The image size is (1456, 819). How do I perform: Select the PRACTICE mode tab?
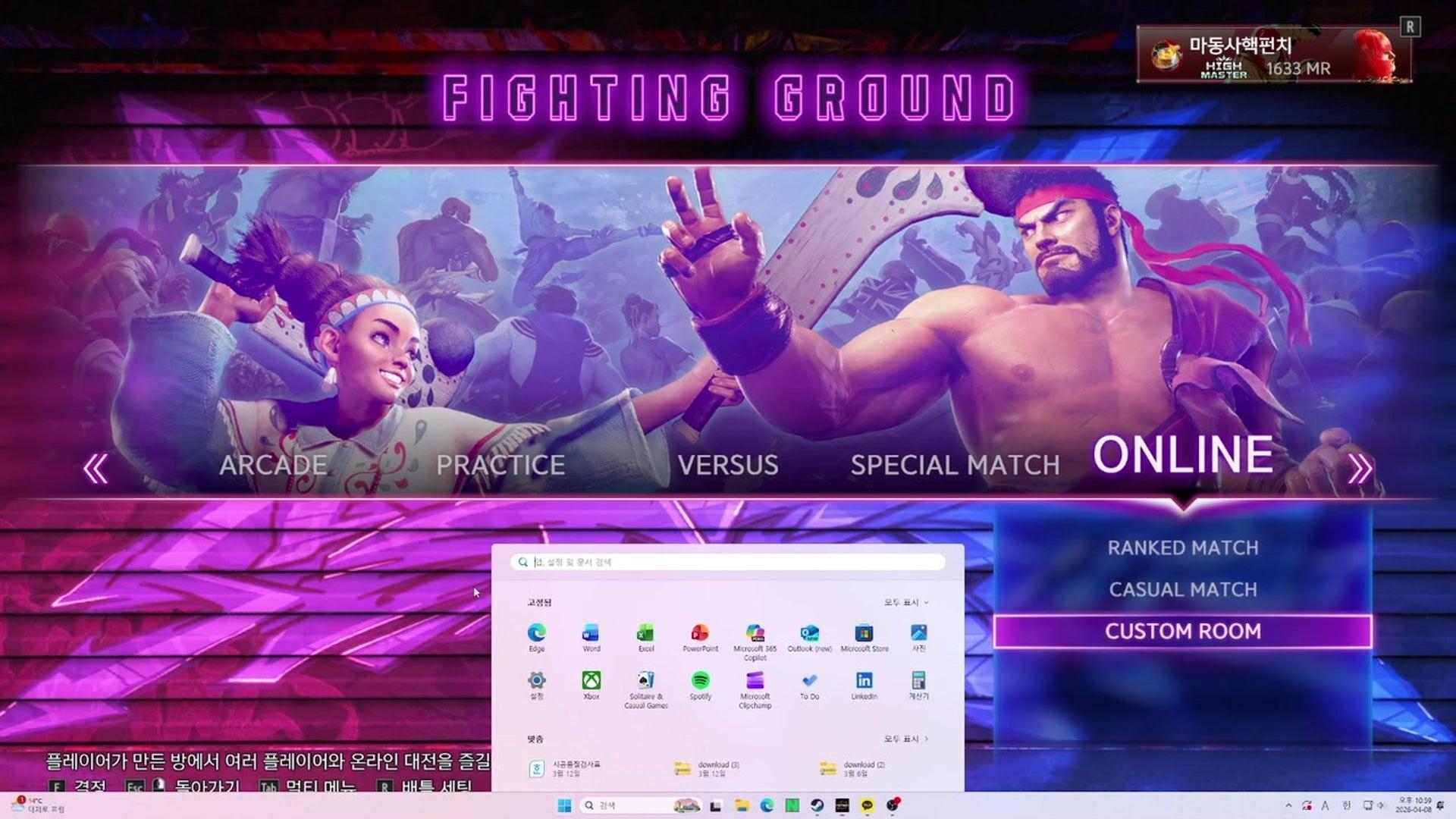coord(500,465)
